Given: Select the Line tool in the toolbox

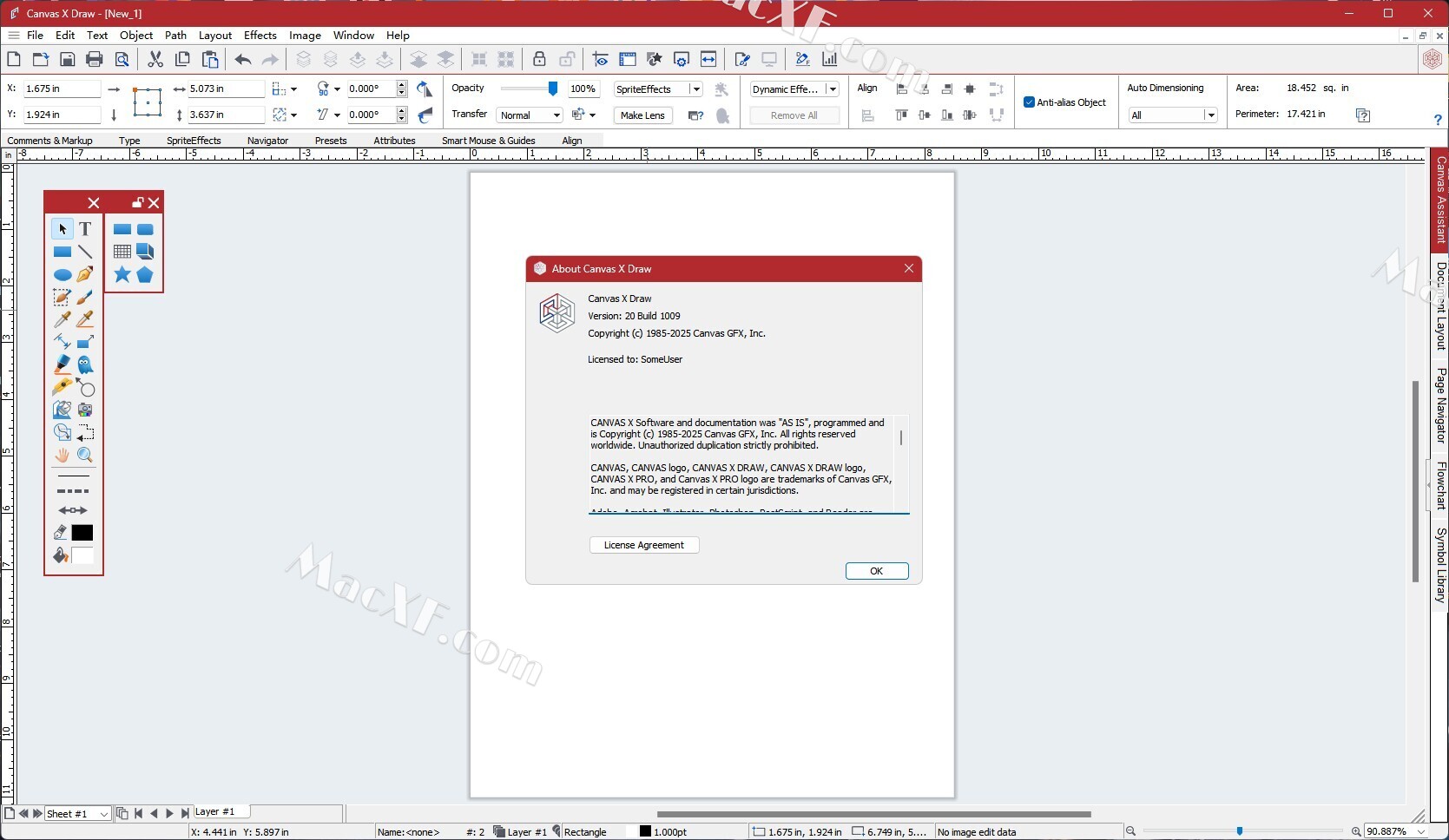Looking at the screenshot, I should 85,252.
